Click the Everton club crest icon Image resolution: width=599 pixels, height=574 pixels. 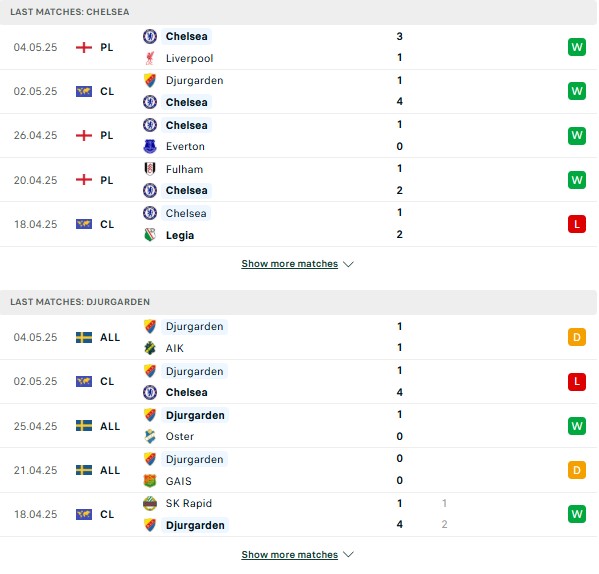coord(150,146)
